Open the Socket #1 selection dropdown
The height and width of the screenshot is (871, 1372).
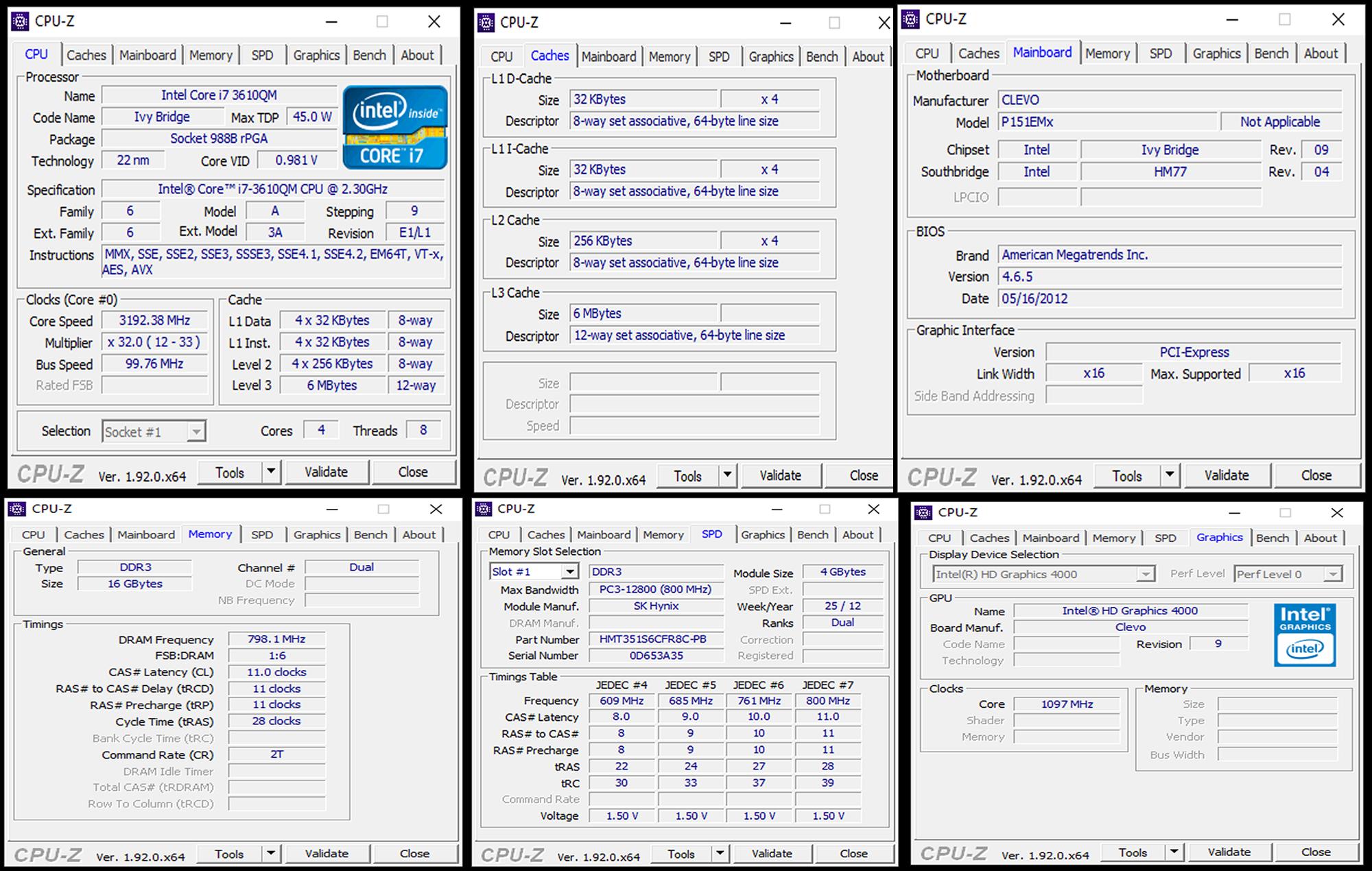click(x=196, y=431)
